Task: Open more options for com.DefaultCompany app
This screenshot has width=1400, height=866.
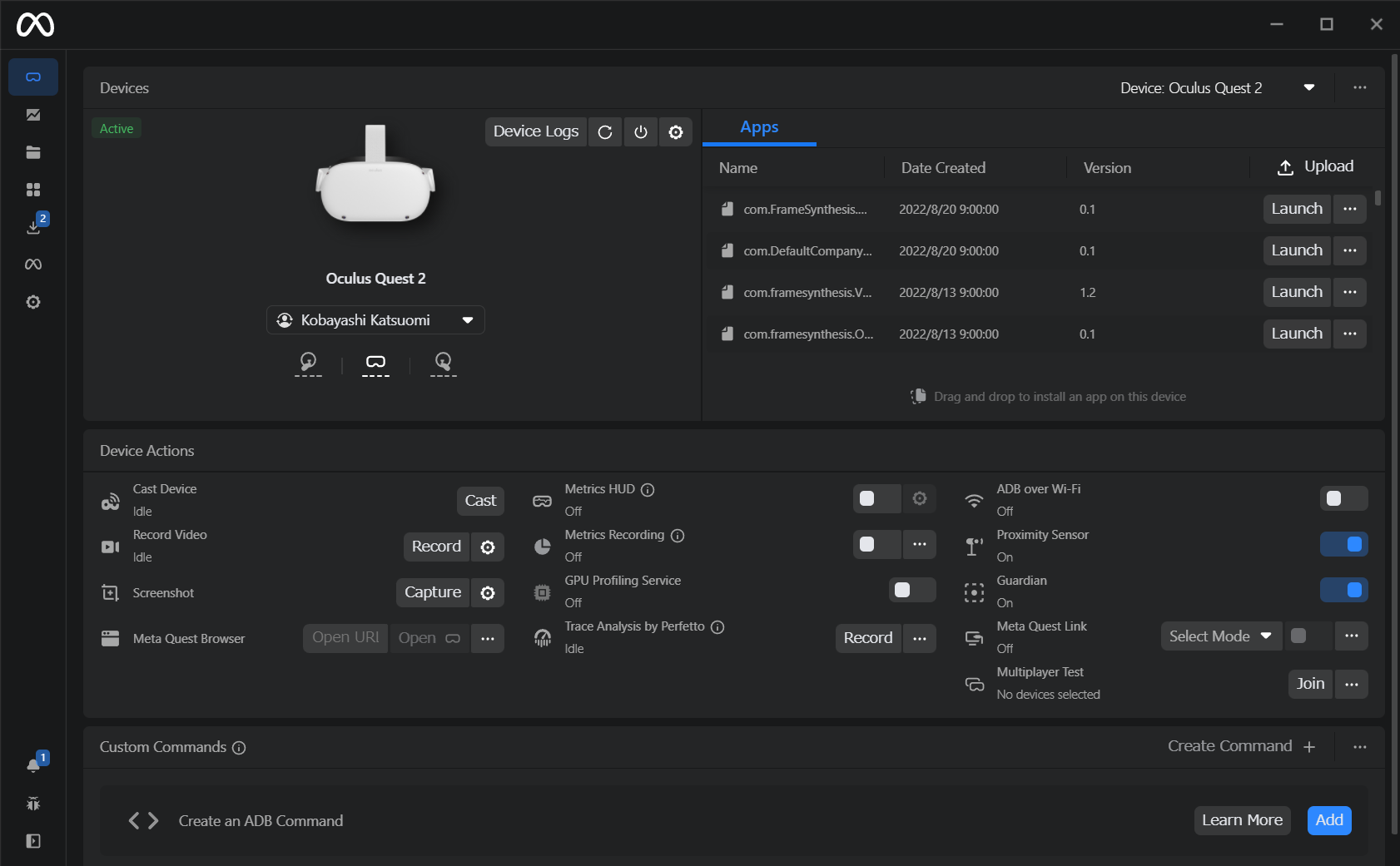Action: tap(1350, 250)
